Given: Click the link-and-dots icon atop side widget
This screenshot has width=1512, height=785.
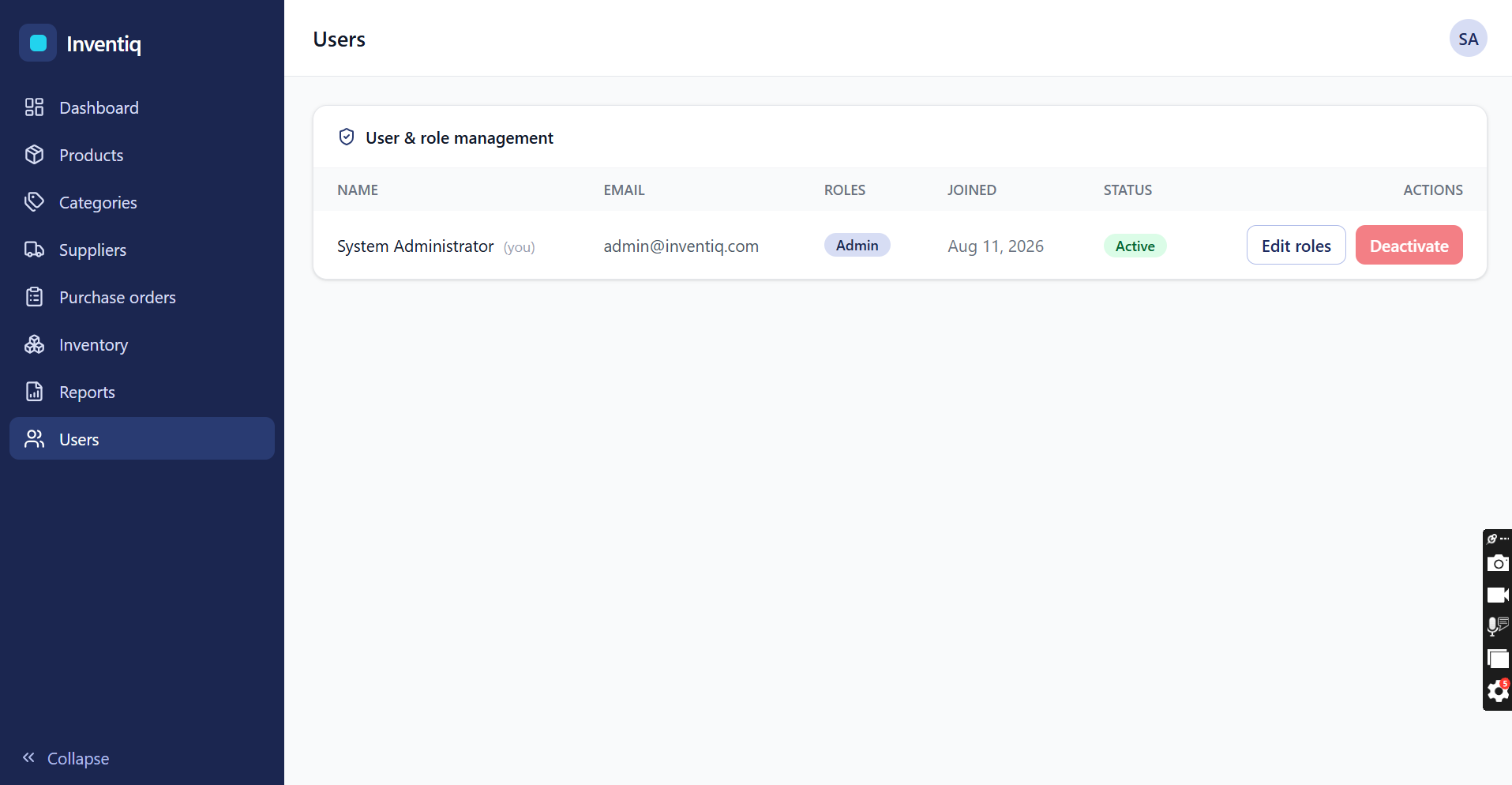Looking at the screenshot, I should (x=1498, y=539).
